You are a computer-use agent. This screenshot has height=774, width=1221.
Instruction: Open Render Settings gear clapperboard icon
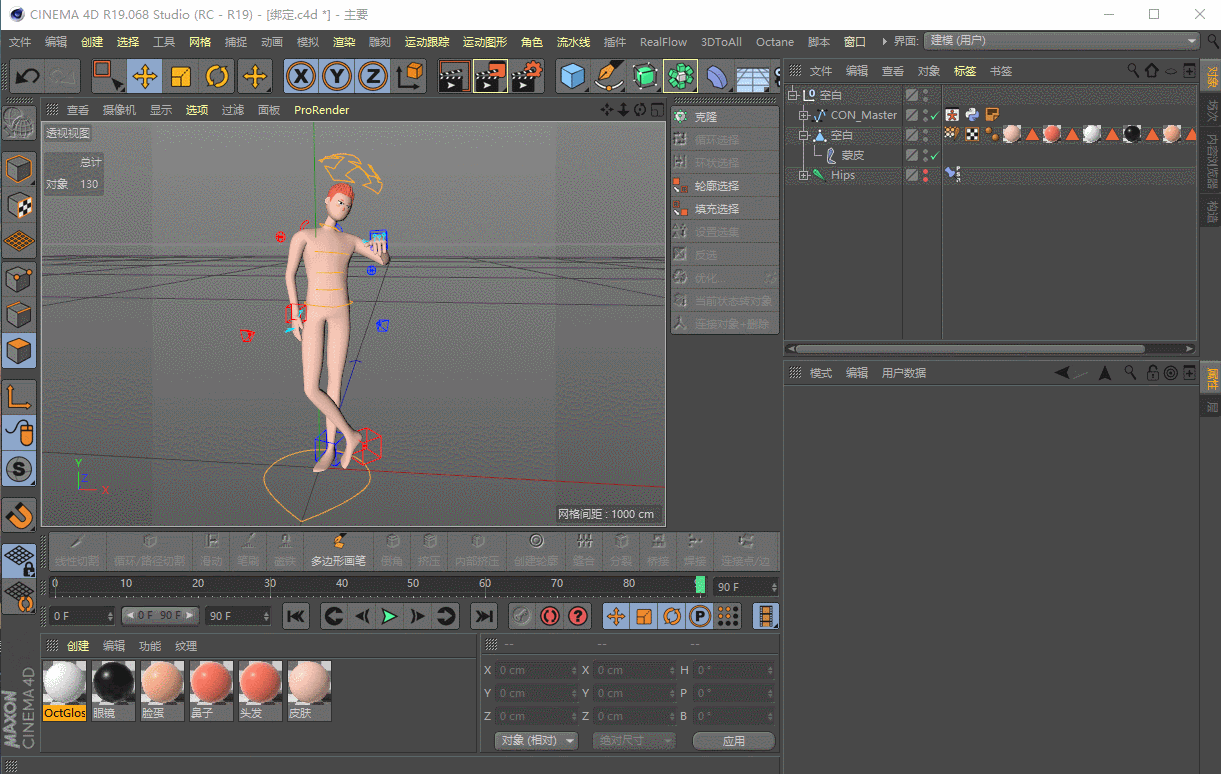click(x=527, y=77)
